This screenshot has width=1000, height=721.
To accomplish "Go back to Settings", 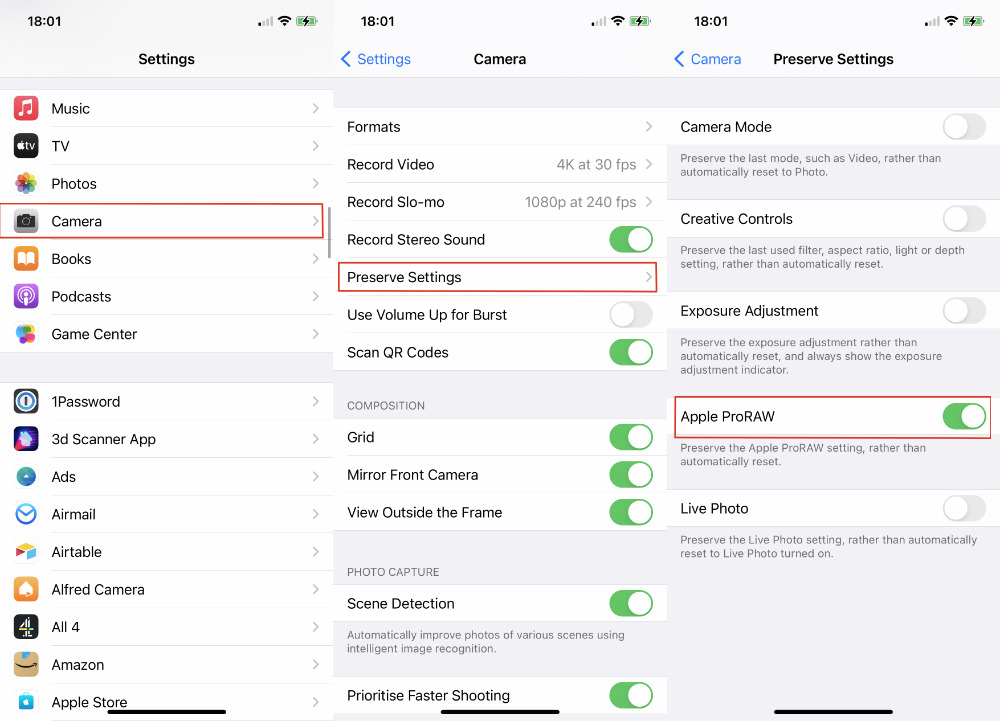I will click(x=376, y=59).
